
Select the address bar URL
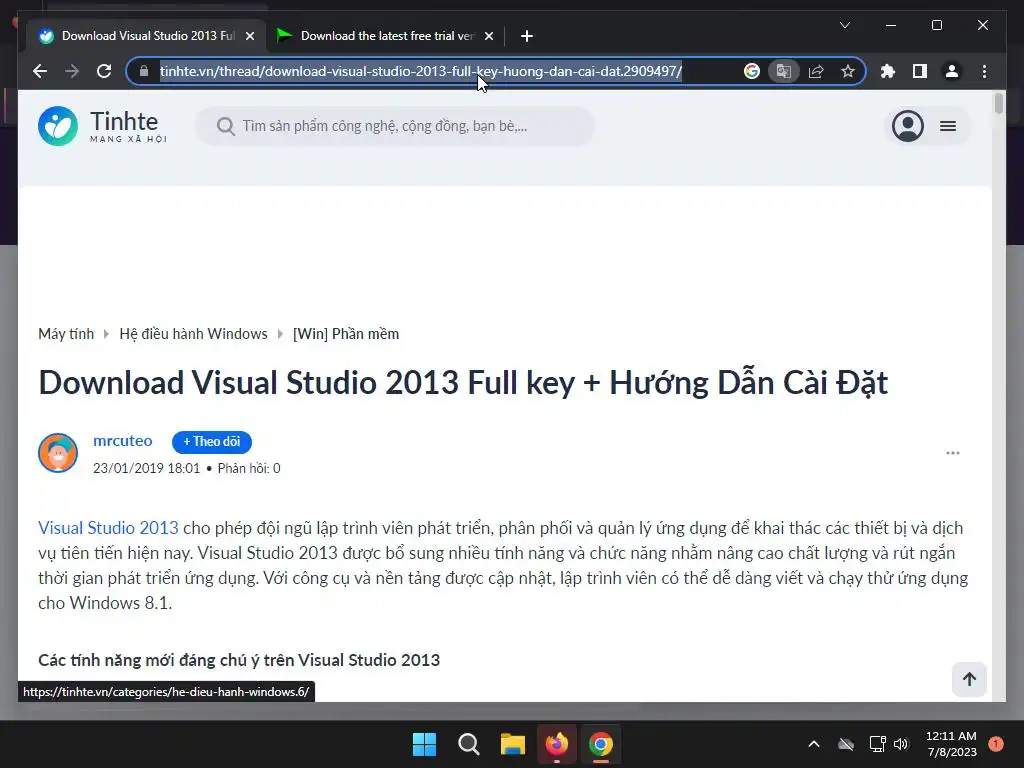pyautogui.click(x=421, y=71)
